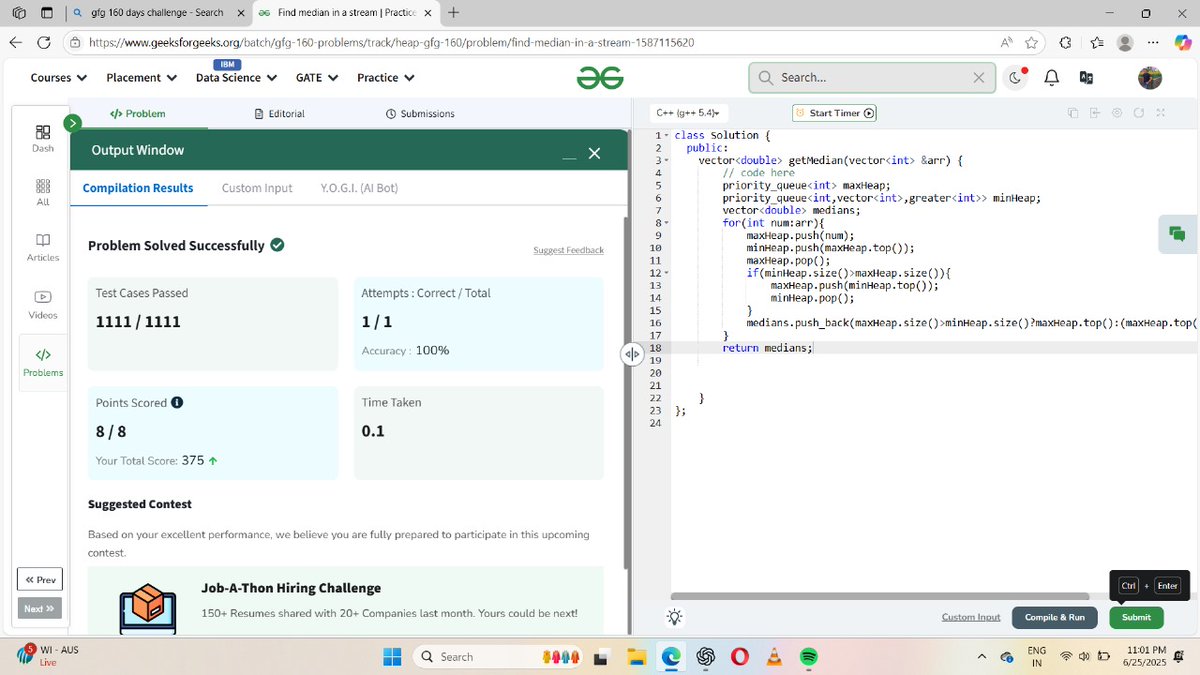Expand the Placement menu
Viewport: 1200px width, 675px height.
click(x=142, y=78)
